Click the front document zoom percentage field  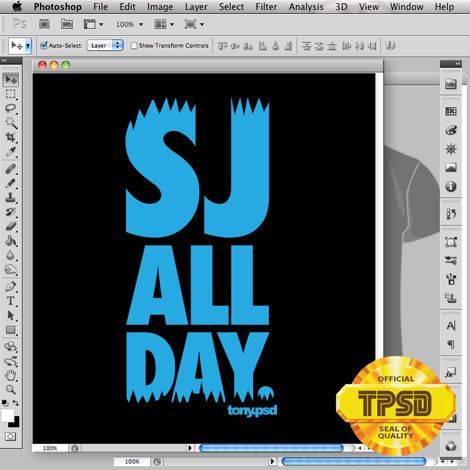click(x=50, y=448)
